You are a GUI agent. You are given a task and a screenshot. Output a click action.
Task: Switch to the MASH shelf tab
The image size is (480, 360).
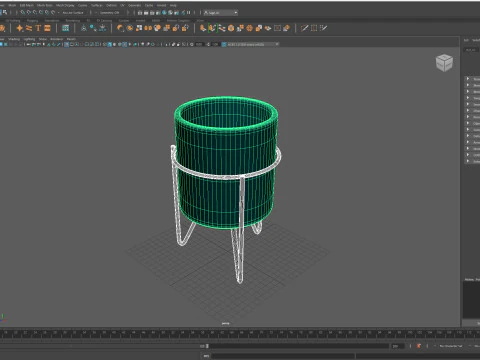[156, 21]
